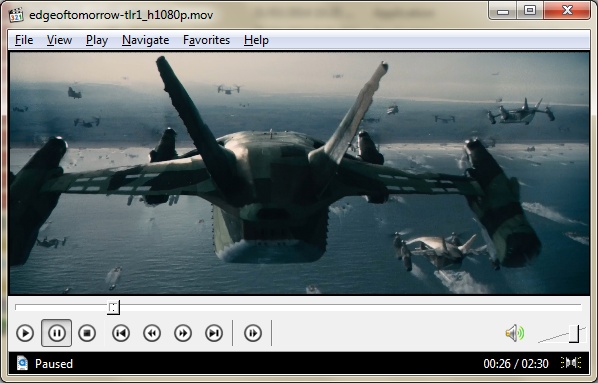Viewport: 598px width, 383px height.
Task: Open the View menu
Action: [59, 40]
